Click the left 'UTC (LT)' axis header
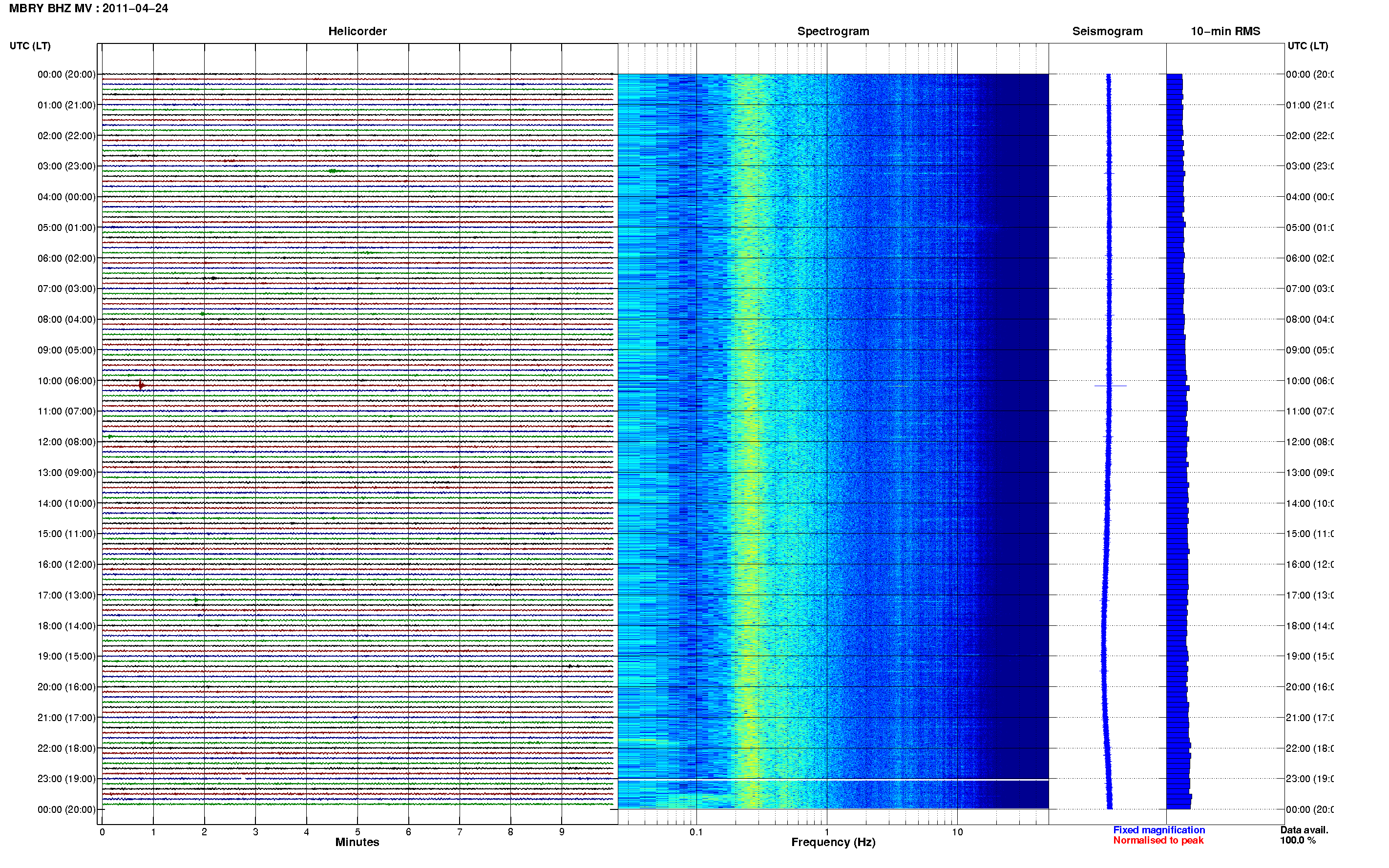Screen dimensions: 1389x868 [x=30, y=46]
